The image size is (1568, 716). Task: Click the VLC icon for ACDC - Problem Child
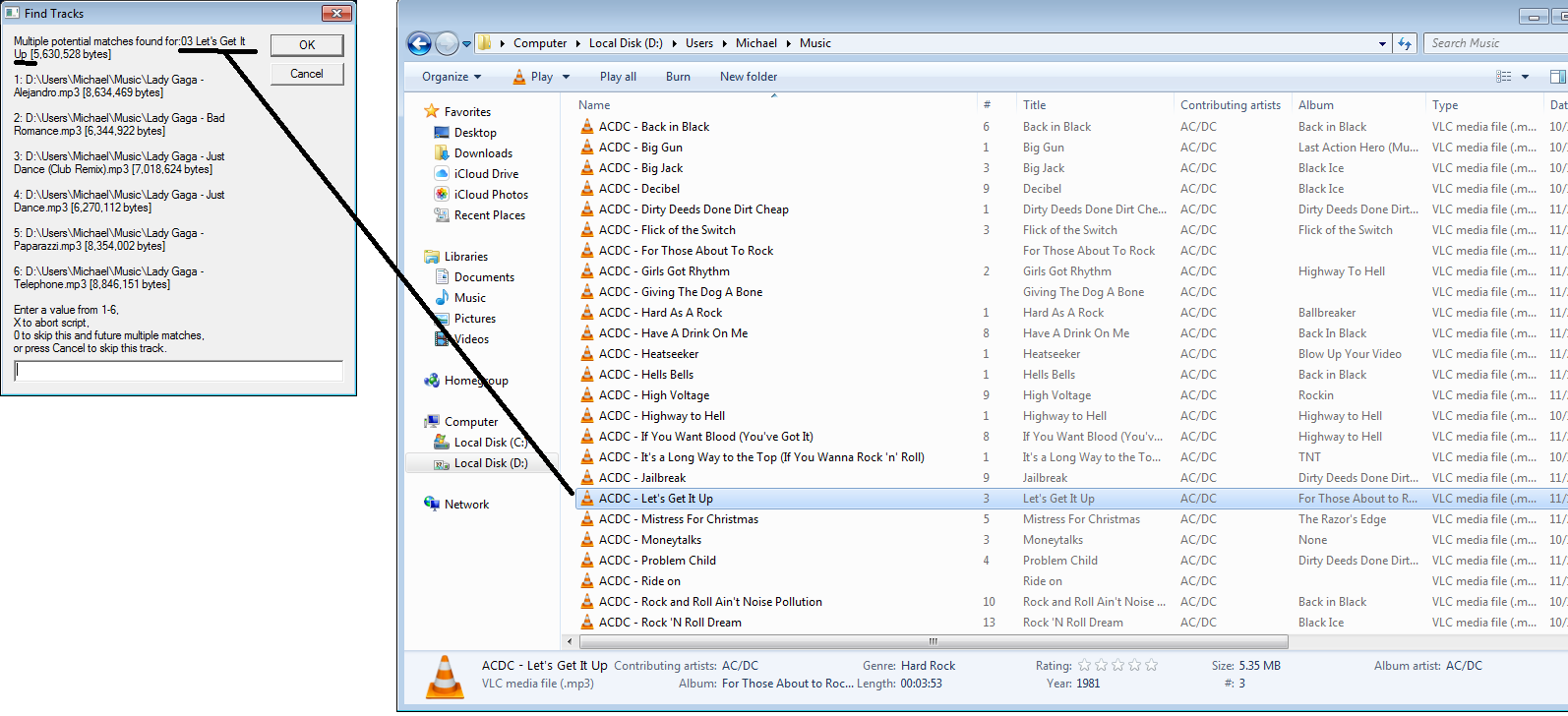click(x=587, y=561)
